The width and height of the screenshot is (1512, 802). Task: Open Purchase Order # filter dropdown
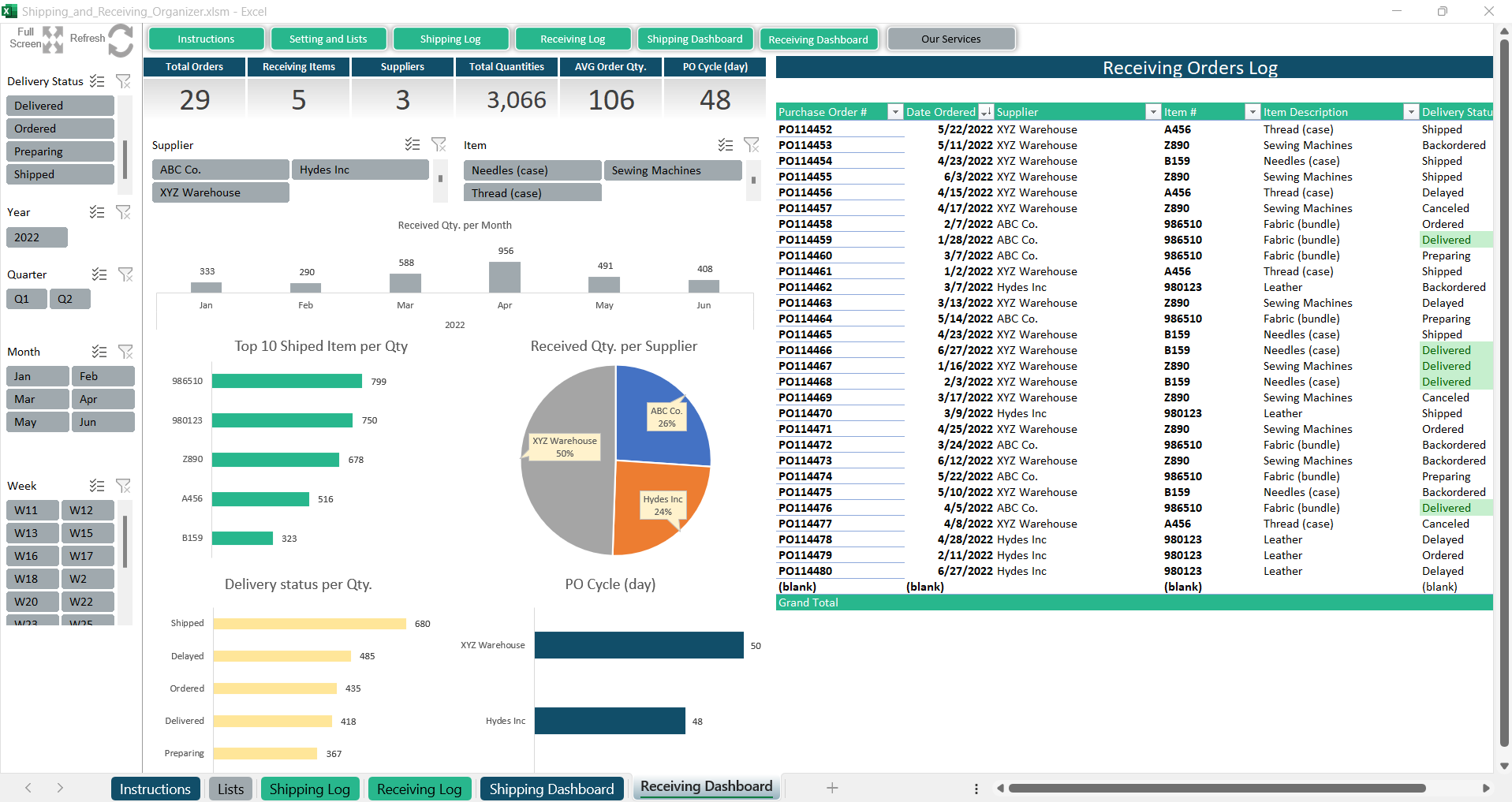(x=894, y=112)
